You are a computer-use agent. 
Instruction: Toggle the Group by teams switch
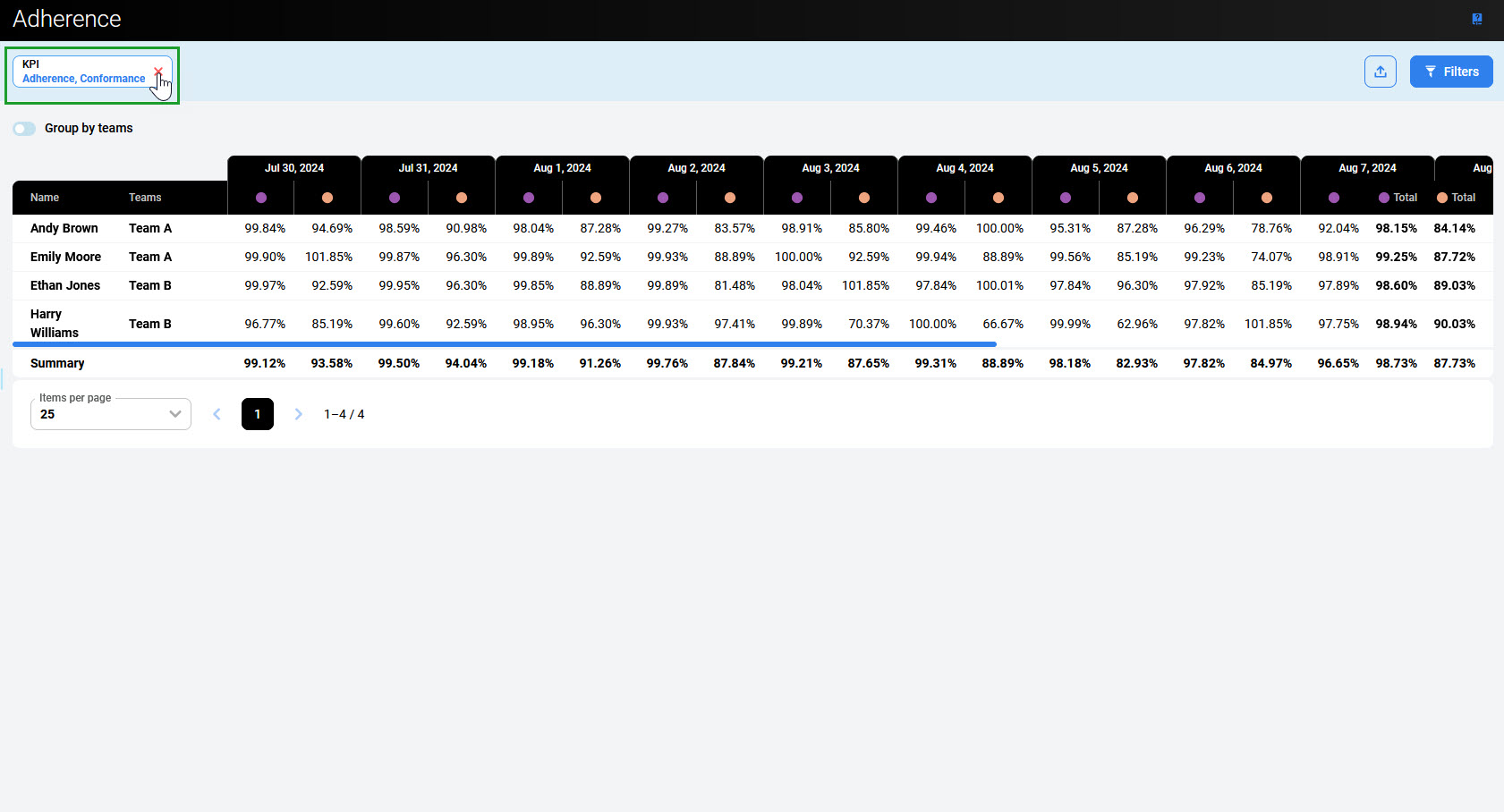tap(24, 129)
